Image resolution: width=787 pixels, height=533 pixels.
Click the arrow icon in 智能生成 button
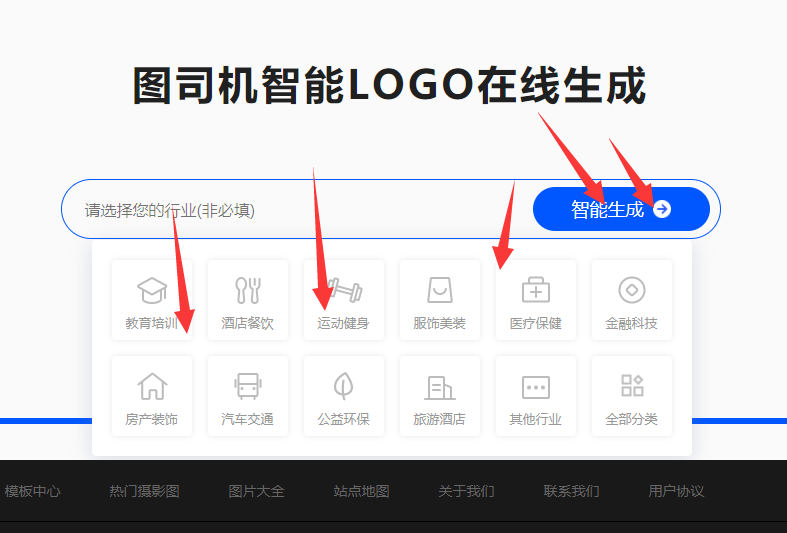point(662,209)
